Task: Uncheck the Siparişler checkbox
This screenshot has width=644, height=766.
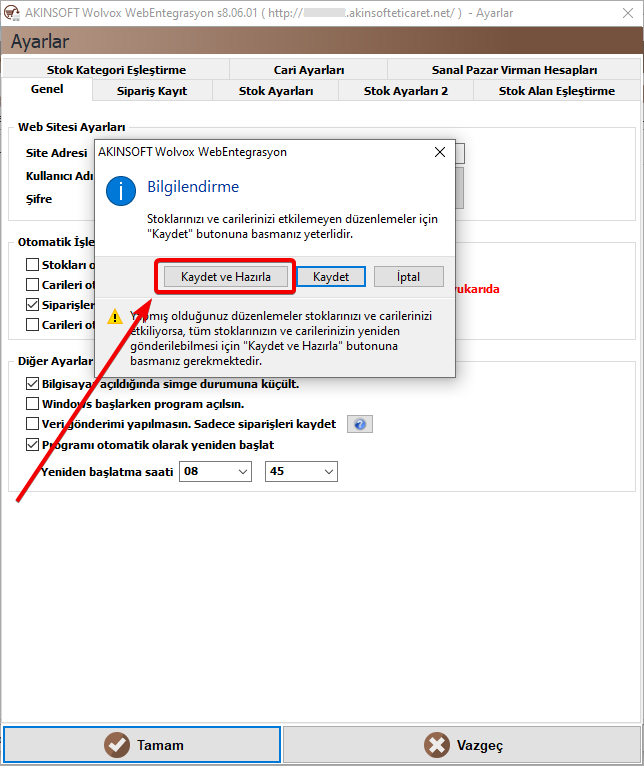Action: 32,305
